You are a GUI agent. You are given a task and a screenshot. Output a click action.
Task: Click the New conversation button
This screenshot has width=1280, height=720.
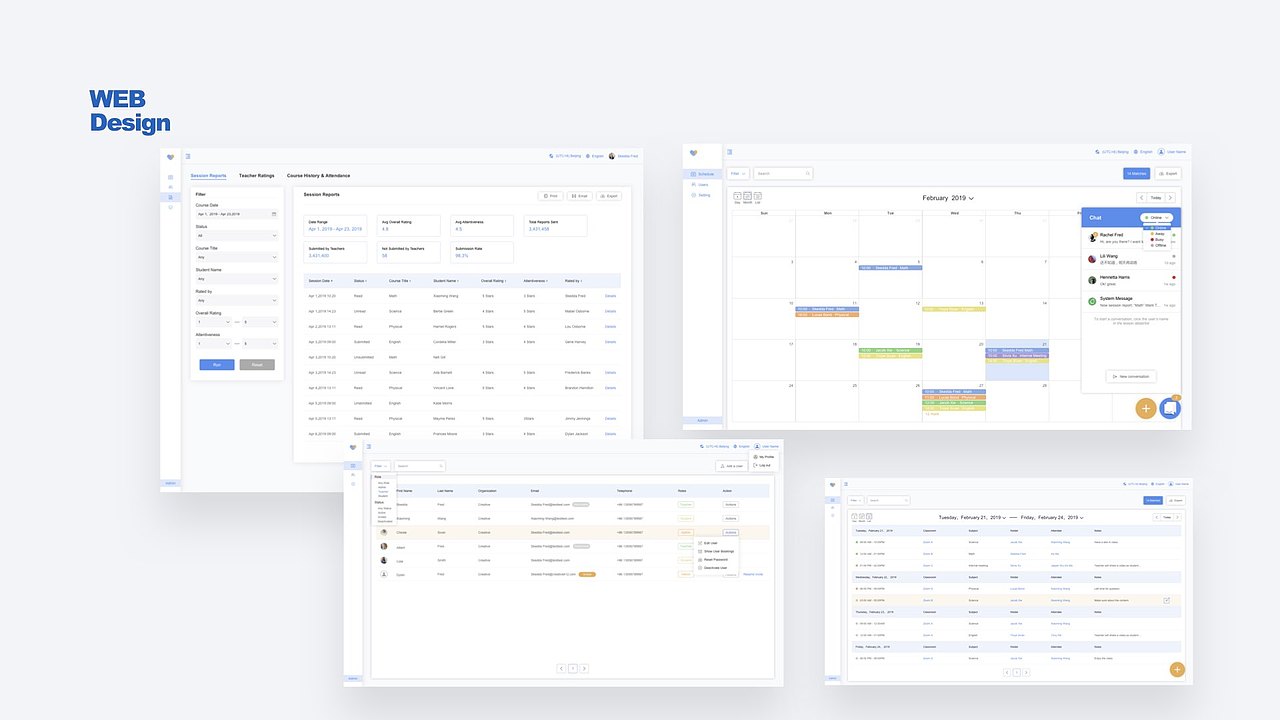1131,376
